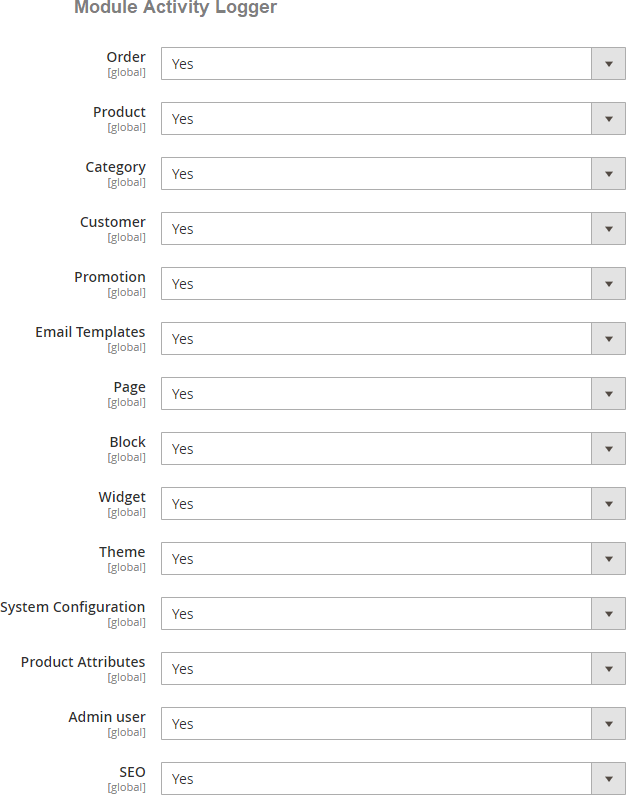This screenshot has height=795, width=626.
Task: Open the Customer logging select box
Action: [x=392, y=229]
